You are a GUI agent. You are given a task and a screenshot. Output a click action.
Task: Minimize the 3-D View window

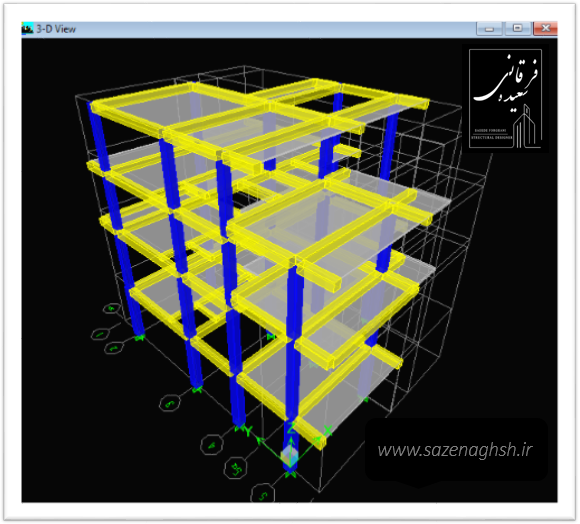[489, 28]
